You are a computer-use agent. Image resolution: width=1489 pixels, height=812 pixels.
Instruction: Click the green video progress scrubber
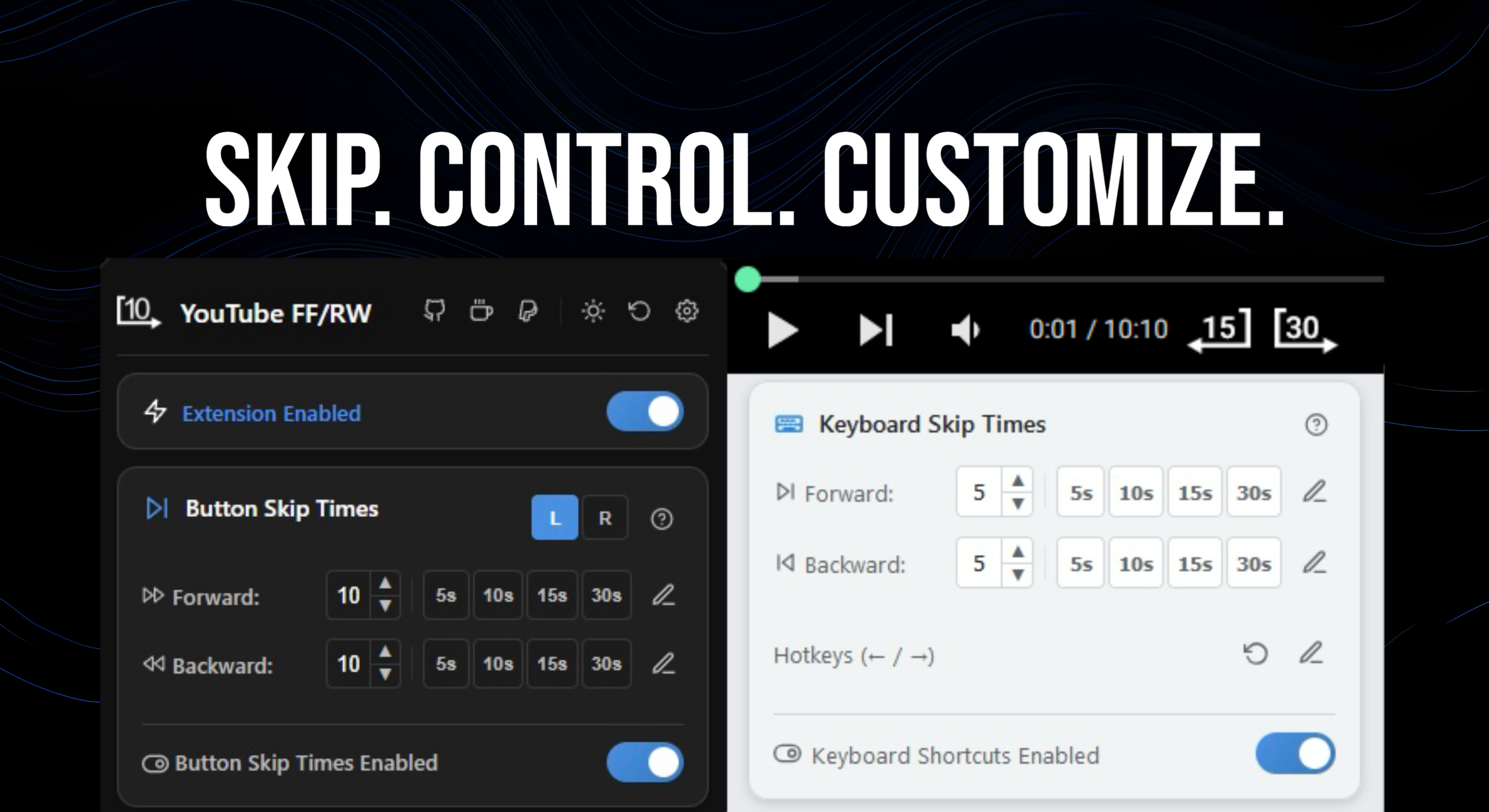pos(748,279)
